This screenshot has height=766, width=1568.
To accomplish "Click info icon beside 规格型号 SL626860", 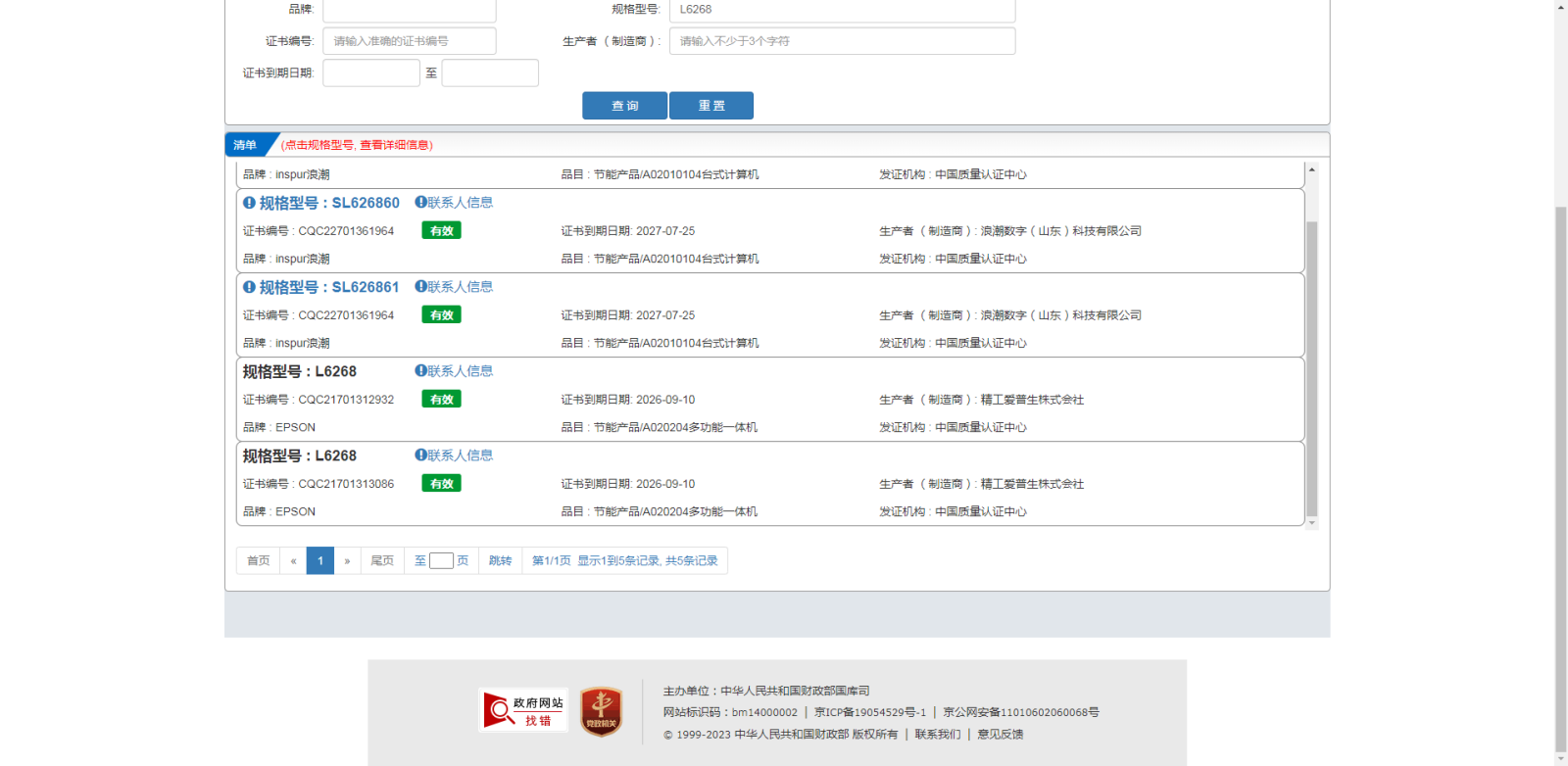I will click(249, 203).
